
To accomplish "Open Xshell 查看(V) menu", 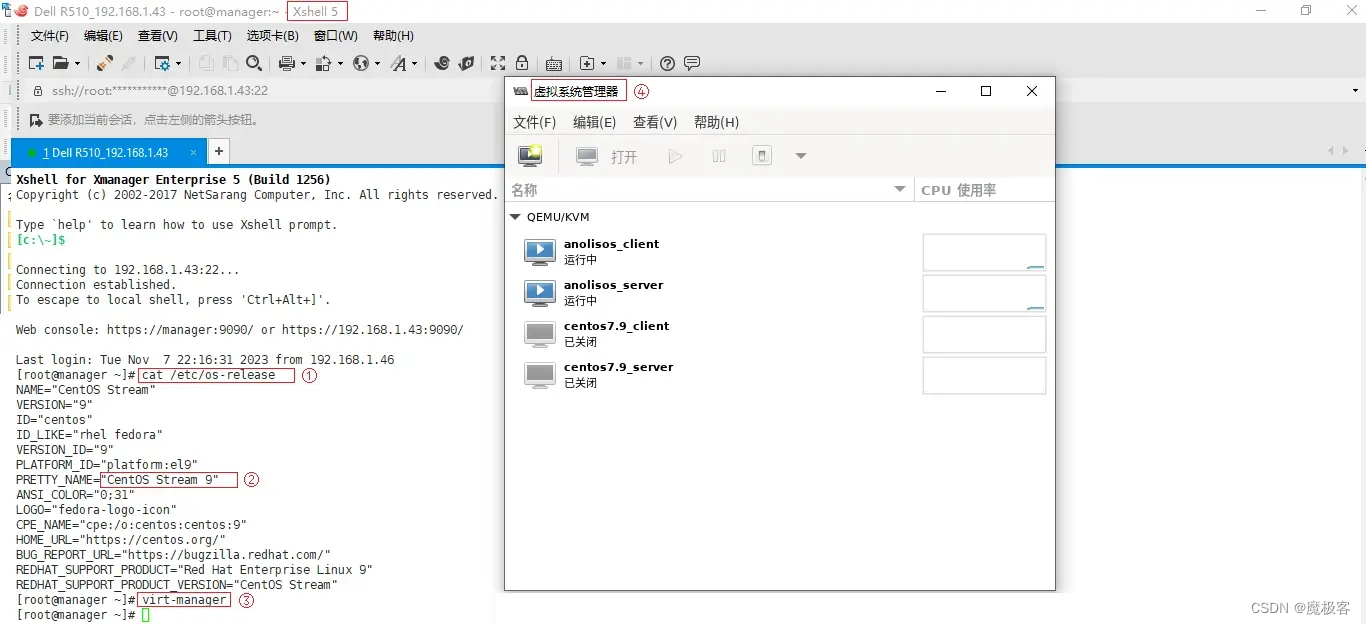I will [x=157, y=35].
